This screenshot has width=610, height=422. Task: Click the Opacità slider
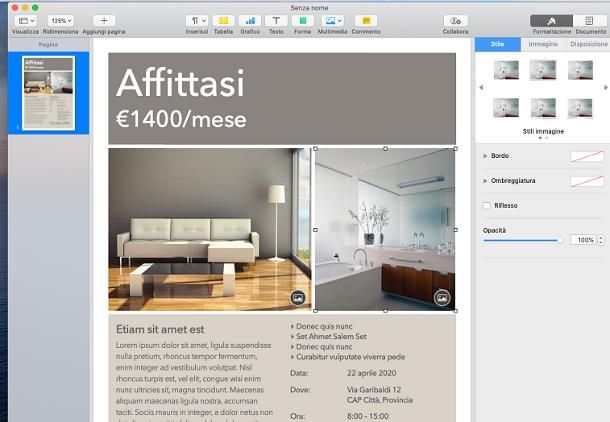pyautogui.click(x=522, y=240)
